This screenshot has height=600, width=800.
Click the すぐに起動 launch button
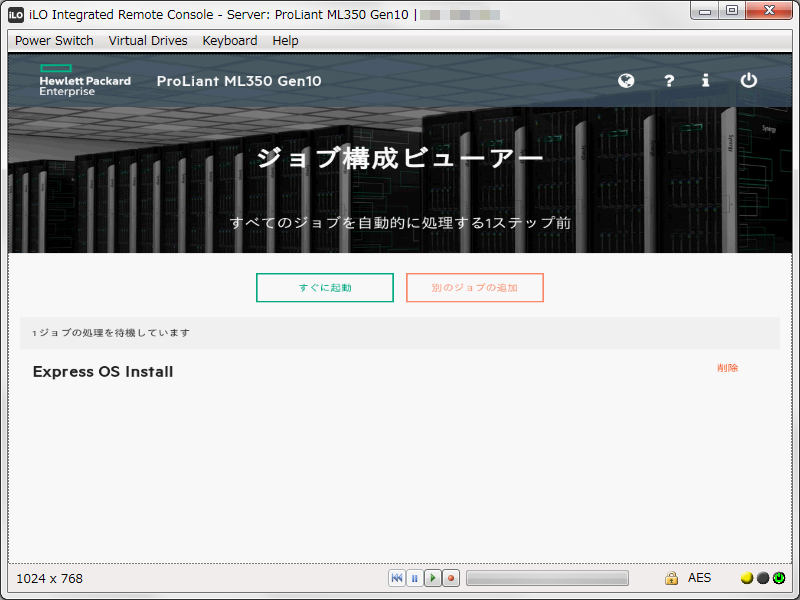click(x=324, y=287)
